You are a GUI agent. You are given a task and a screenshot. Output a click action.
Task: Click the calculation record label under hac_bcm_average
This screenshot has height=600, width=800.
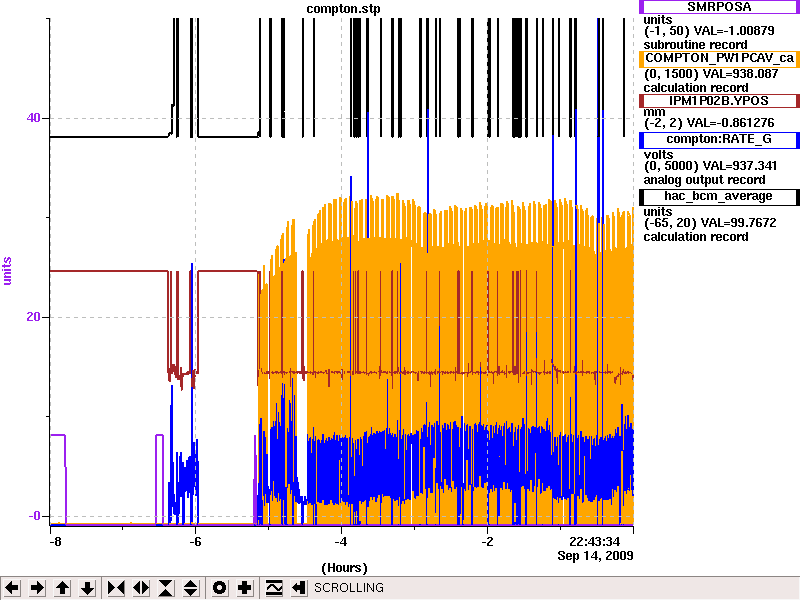696,237
